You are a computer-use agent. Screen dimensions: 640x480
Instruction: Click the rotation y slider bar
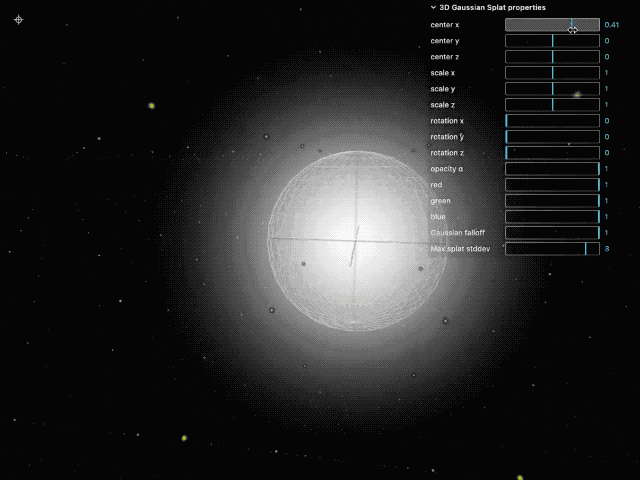(x=552, y=137)
